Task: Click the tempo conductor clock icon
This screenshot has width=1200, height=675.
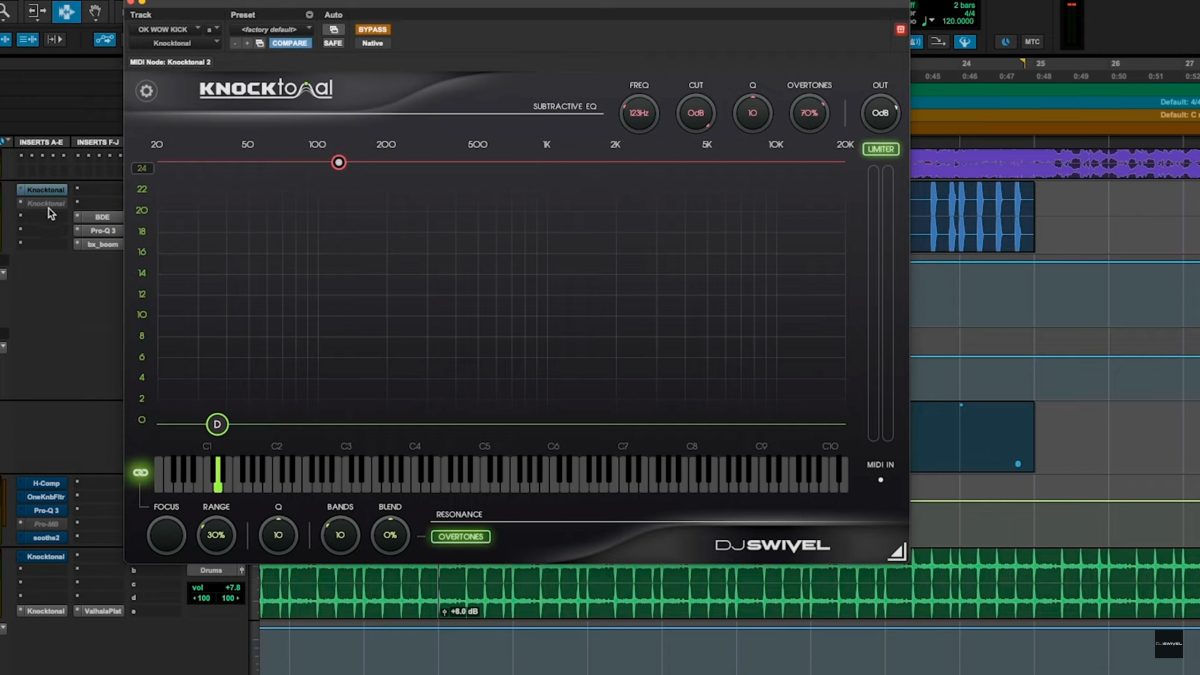Action: click(x=1005, y=42)
